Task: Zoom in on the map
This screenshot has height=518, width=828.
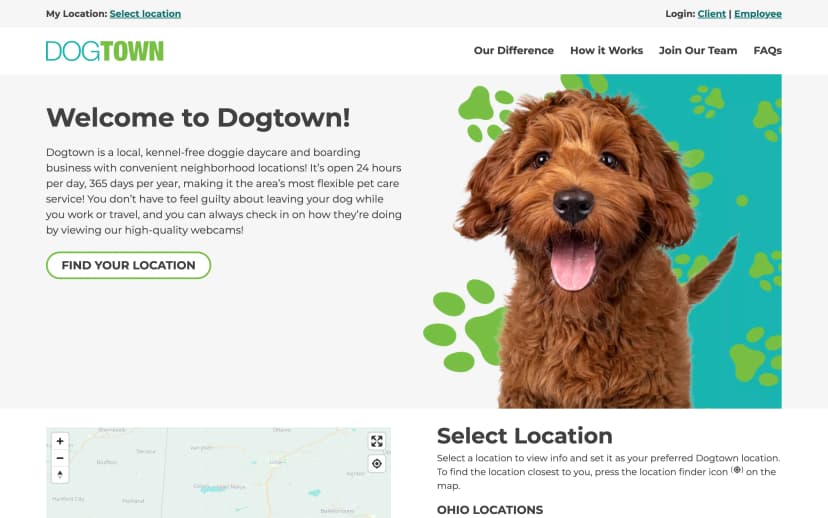Action: pyautogui.click(x=60, y=441)
